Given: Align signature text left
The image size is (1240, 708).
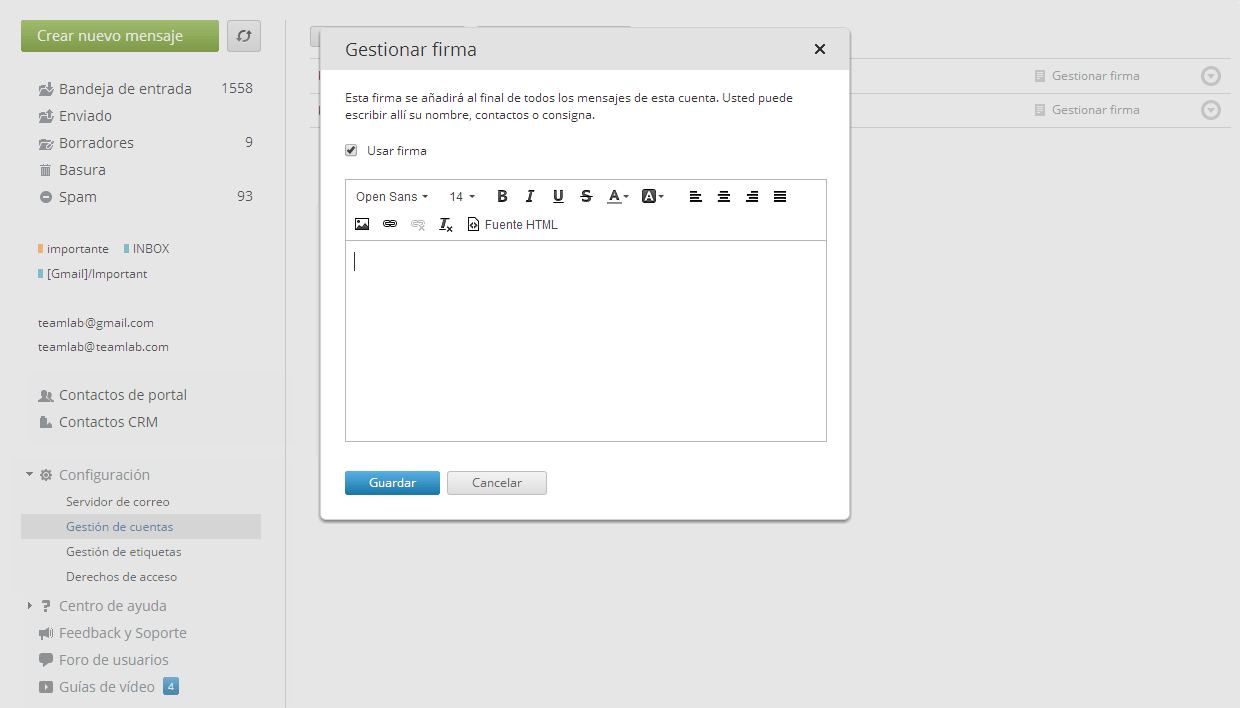Looking at the screenshot, I should 696,196.
